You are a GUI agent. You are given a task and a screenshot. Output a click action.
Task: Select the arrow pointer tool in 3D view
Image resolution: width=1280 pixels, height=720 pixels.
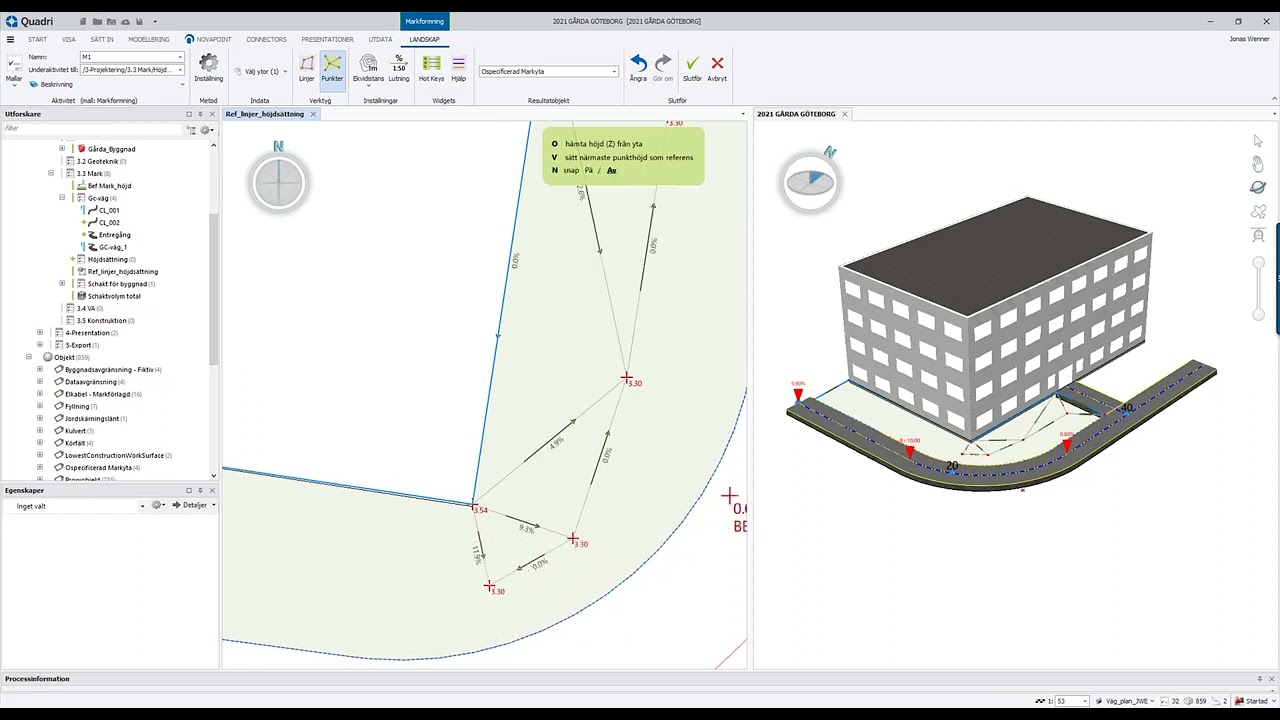pyautogui.click(x=1258, y=141)
